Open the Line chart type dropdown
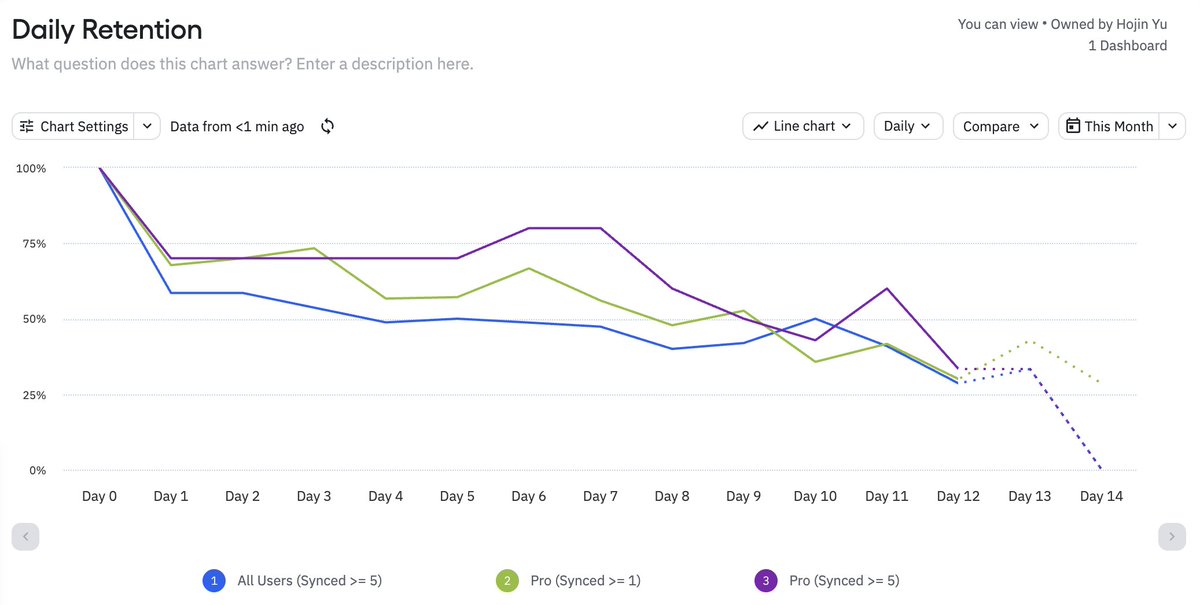This screenshot has height=605, width=1200. [x=803, y=126]
